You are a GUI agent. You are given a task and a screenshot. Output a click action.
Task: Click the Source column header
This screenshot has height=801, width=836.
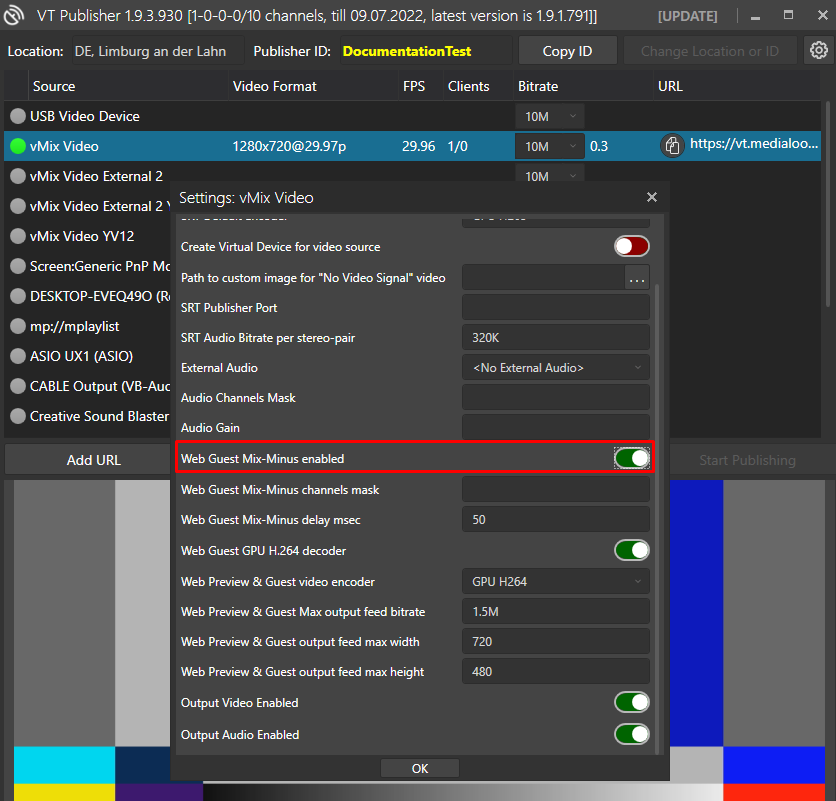(54, 86)
